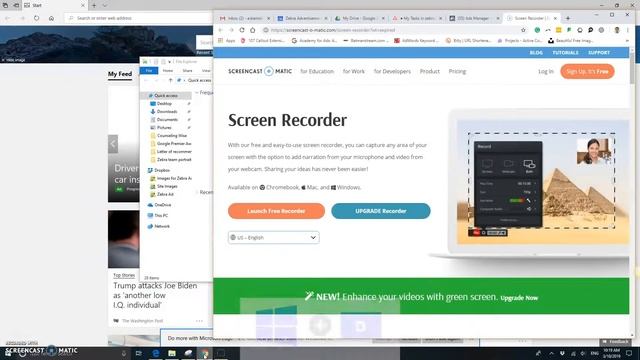Click the Edge browser home icon
The height and width of the screenshot is (360, 640).
click(51, 18)
